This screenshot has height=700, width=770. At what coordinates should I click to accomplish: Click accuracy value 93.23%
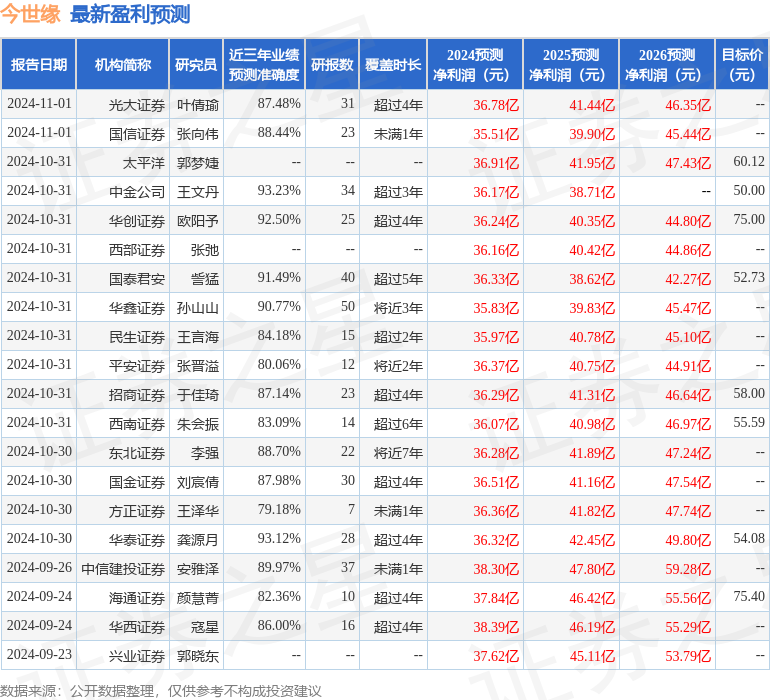(279, 191)
